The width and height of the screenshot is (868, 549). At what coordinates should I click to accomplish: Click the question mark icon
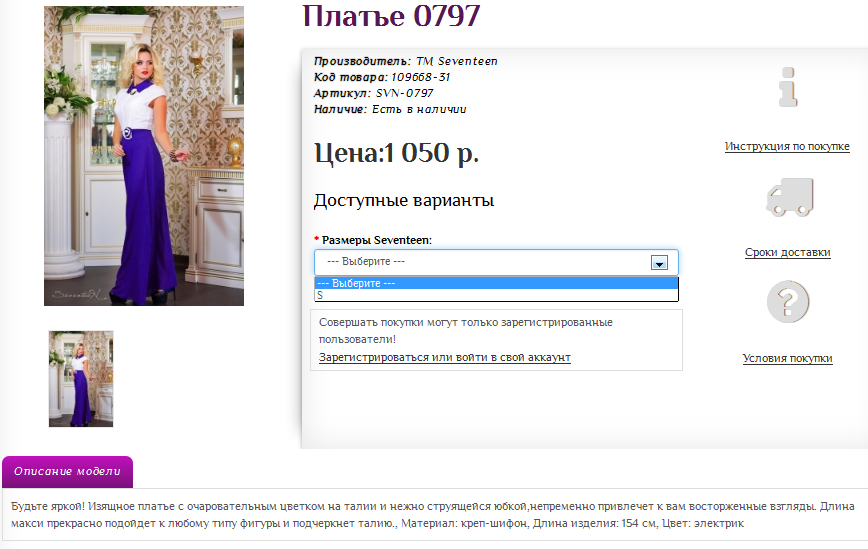788,302
